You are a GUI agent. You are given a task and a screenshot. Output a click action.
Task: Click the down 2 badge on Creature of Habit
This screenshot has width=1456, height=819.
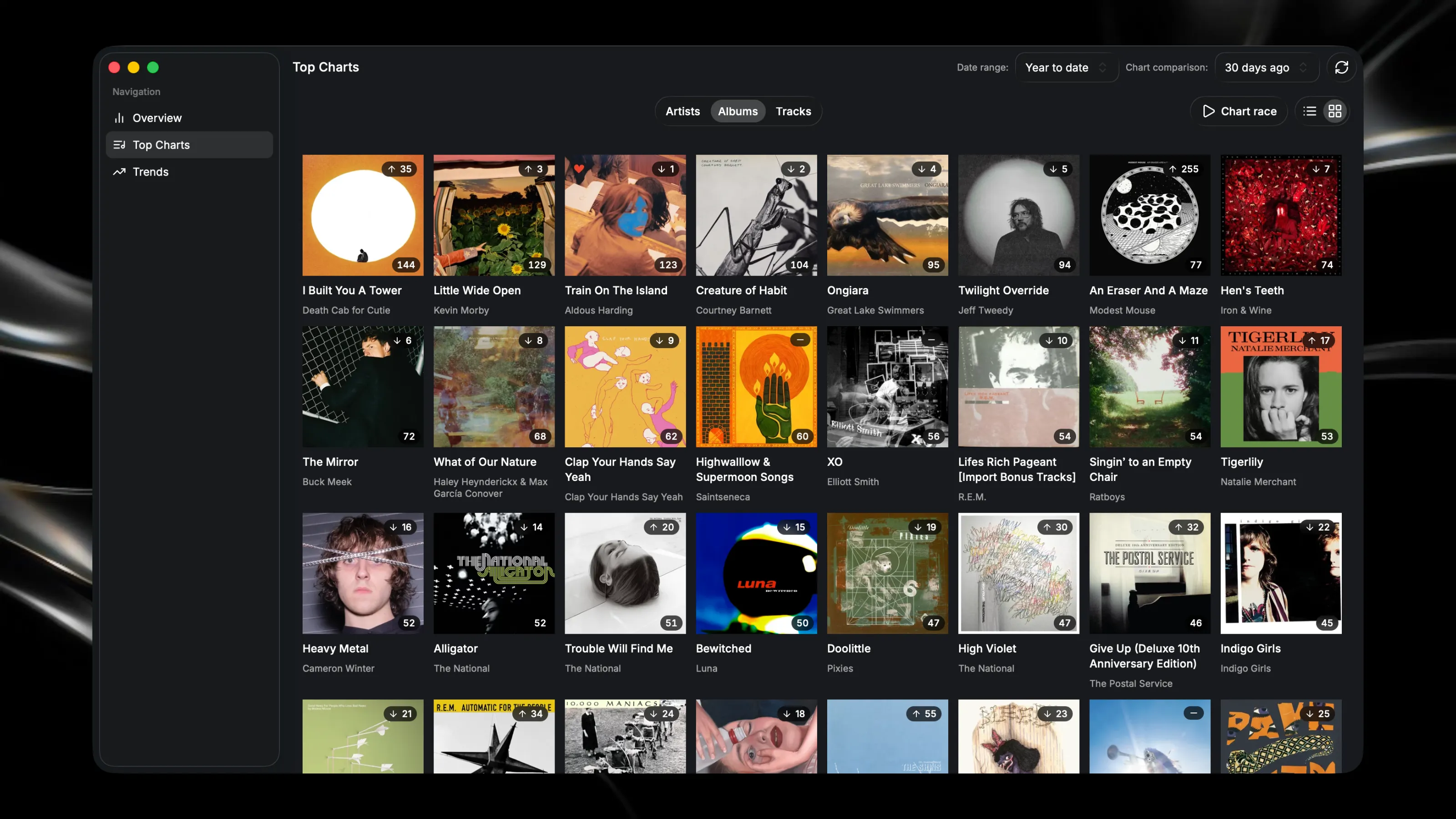[796, 169]
